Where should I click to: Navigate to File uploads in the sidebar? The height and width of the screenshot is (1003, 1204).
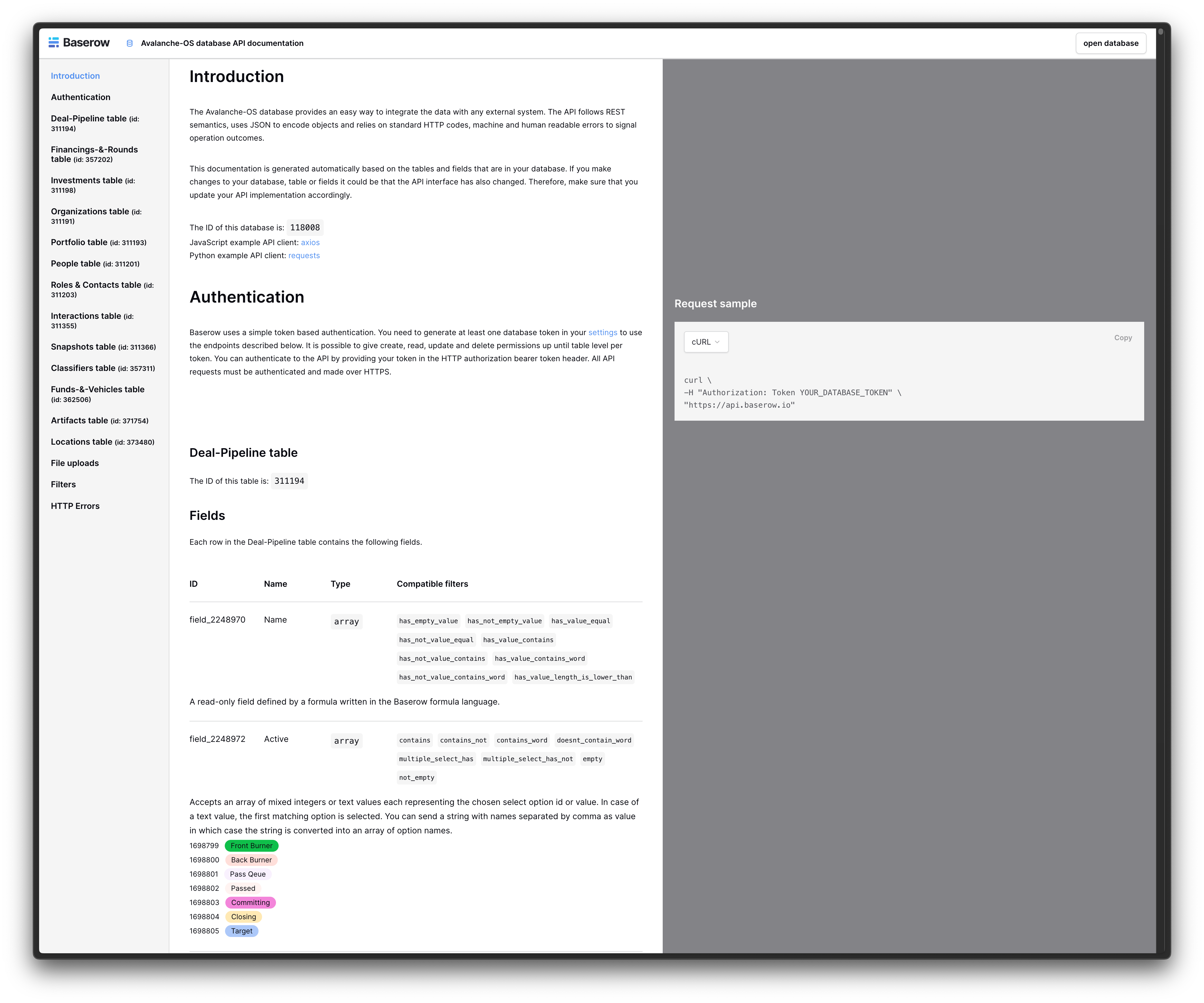[x=75, y=463]
